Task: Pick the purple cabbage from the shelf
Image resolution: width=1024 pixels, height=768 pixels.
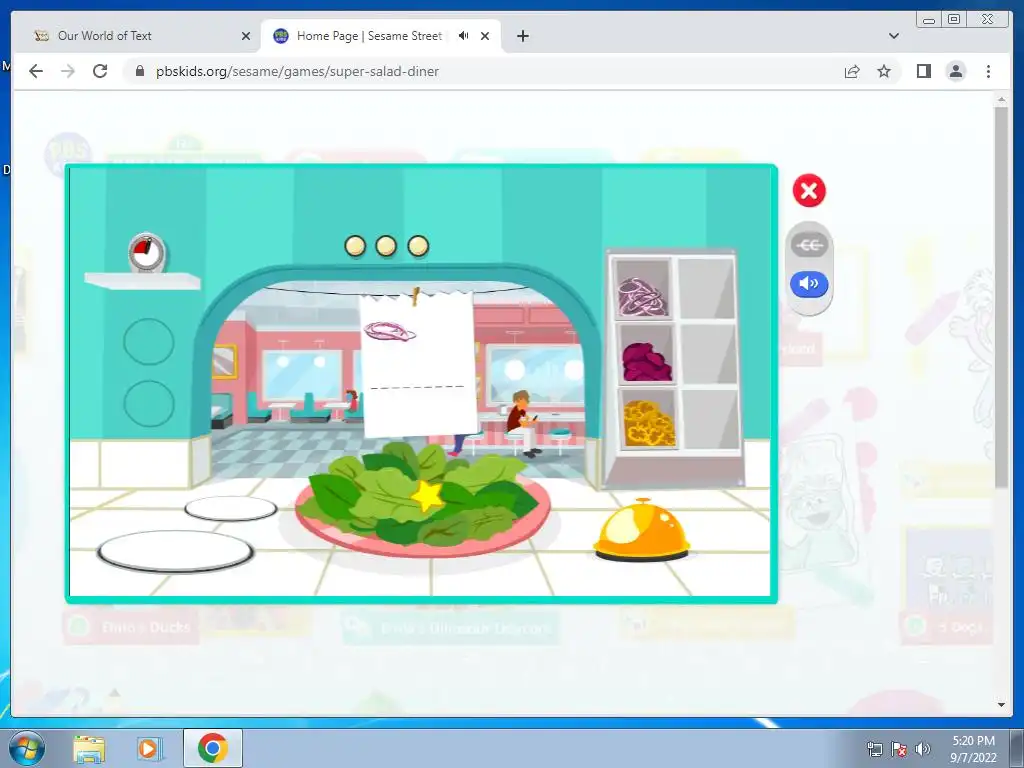Action: [647, 361]
